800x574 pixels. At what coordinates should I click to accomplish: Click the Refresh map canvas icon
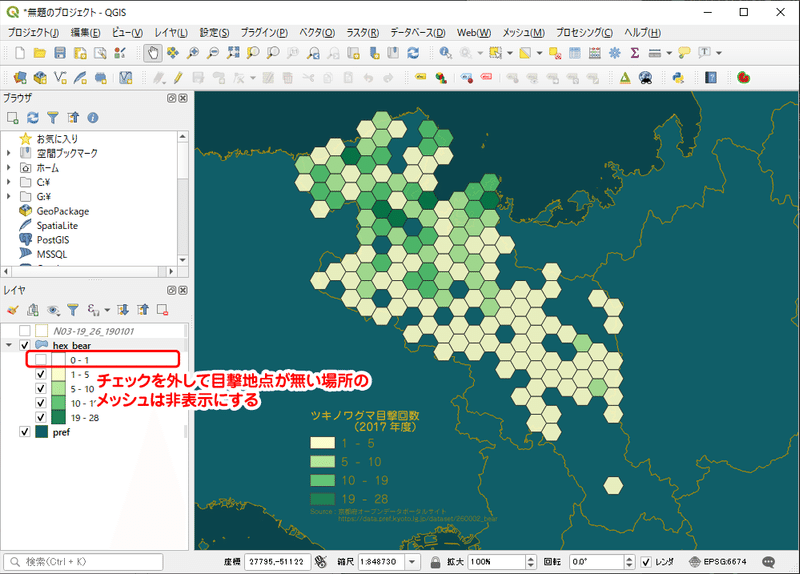click(x=413, y=53)
